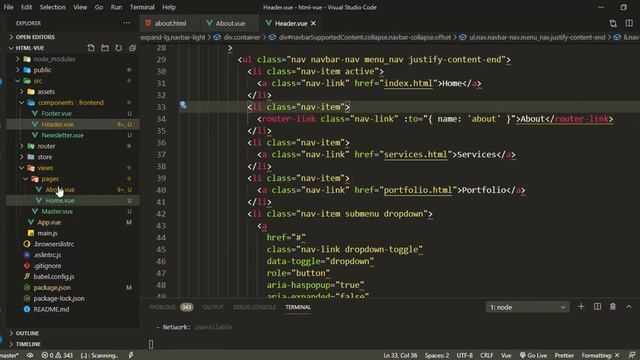Expand Open Editors section

[x=35, y=37]
